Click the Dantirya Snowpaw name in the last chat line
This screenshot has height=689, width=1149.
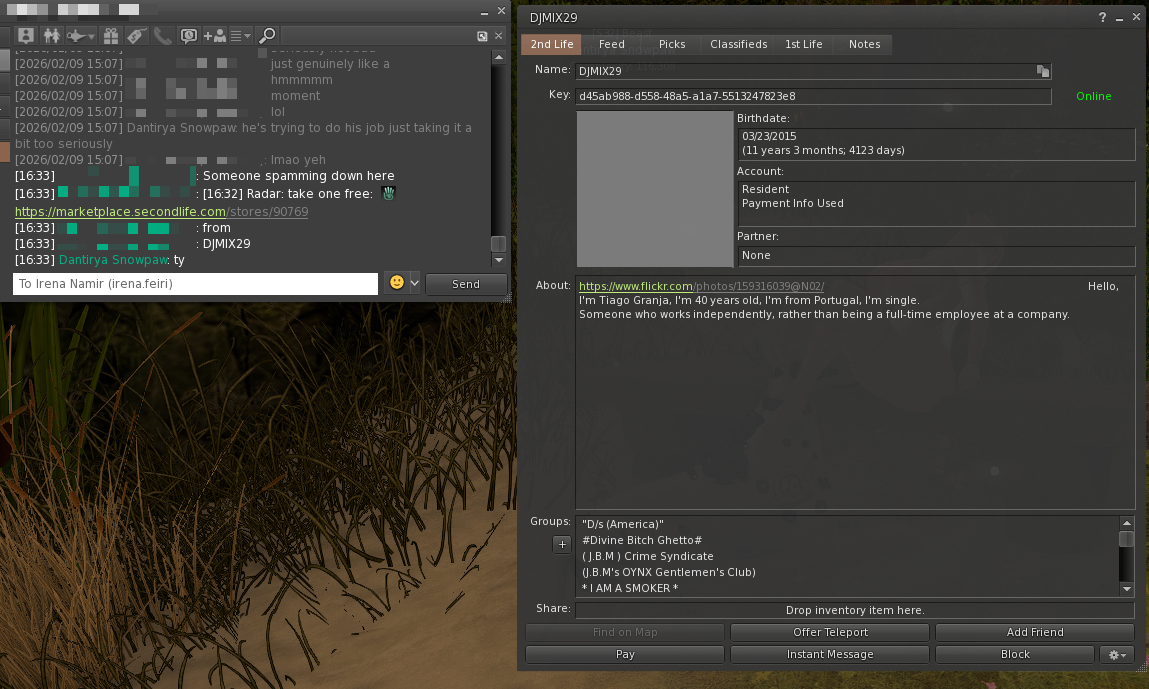click(114, 259)
